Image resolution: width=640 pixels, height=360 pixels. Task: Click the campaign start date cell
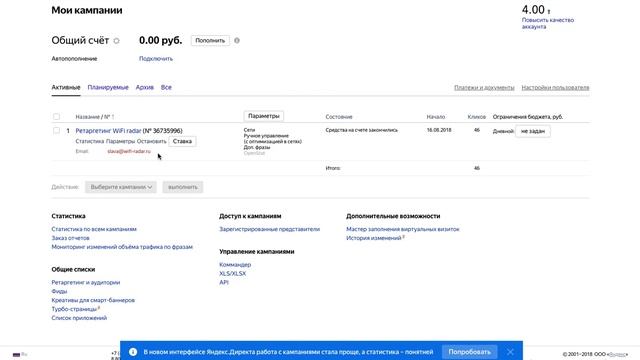[x=439, y=130]
